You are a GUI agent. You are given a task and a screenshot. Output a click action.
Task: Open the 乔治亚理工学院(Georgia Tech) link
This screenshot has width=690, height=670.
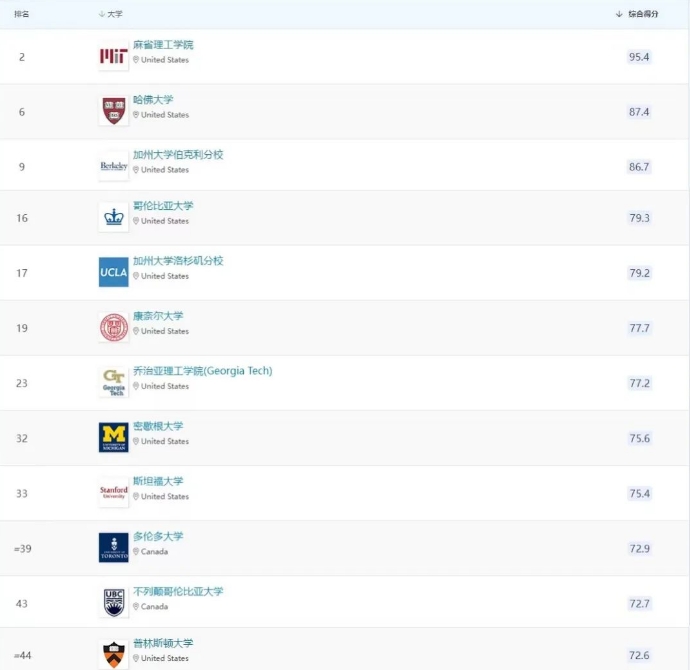coord(202,371)
